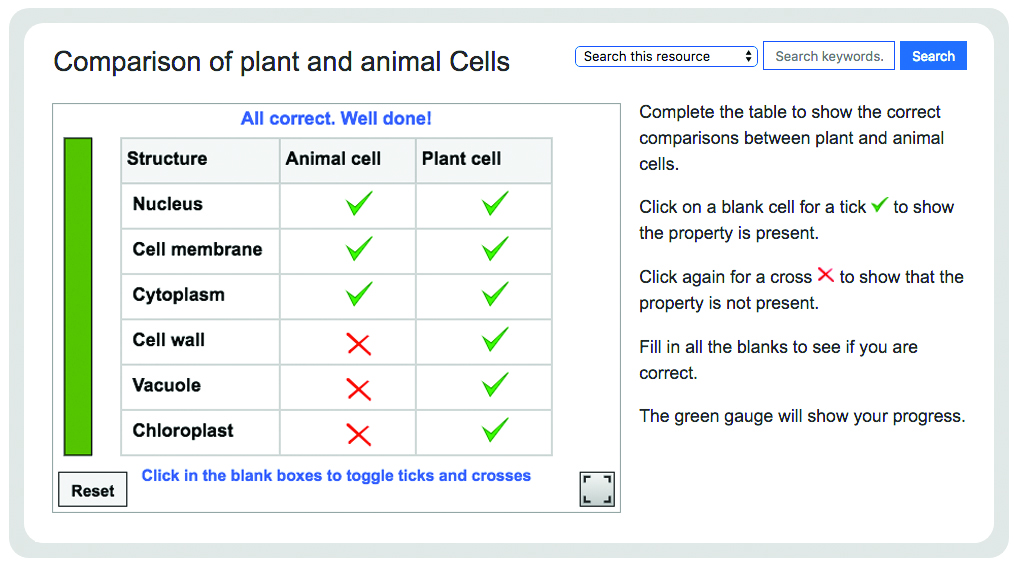The width and height of the screenshot is (1020, 568).
Task: Toggle the Cell membrane plant cell tick
Action: (495, 249)
